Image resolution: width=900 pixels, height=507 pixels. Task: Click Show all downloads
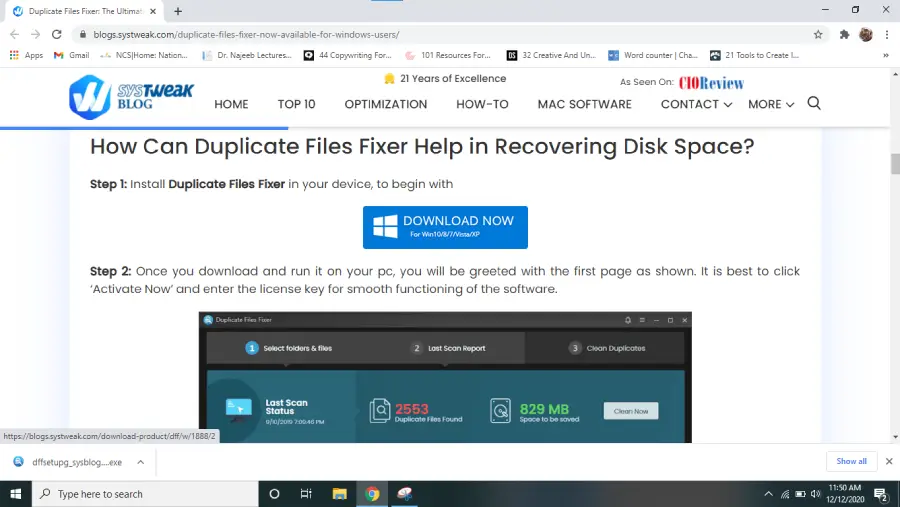coord(851,461)
